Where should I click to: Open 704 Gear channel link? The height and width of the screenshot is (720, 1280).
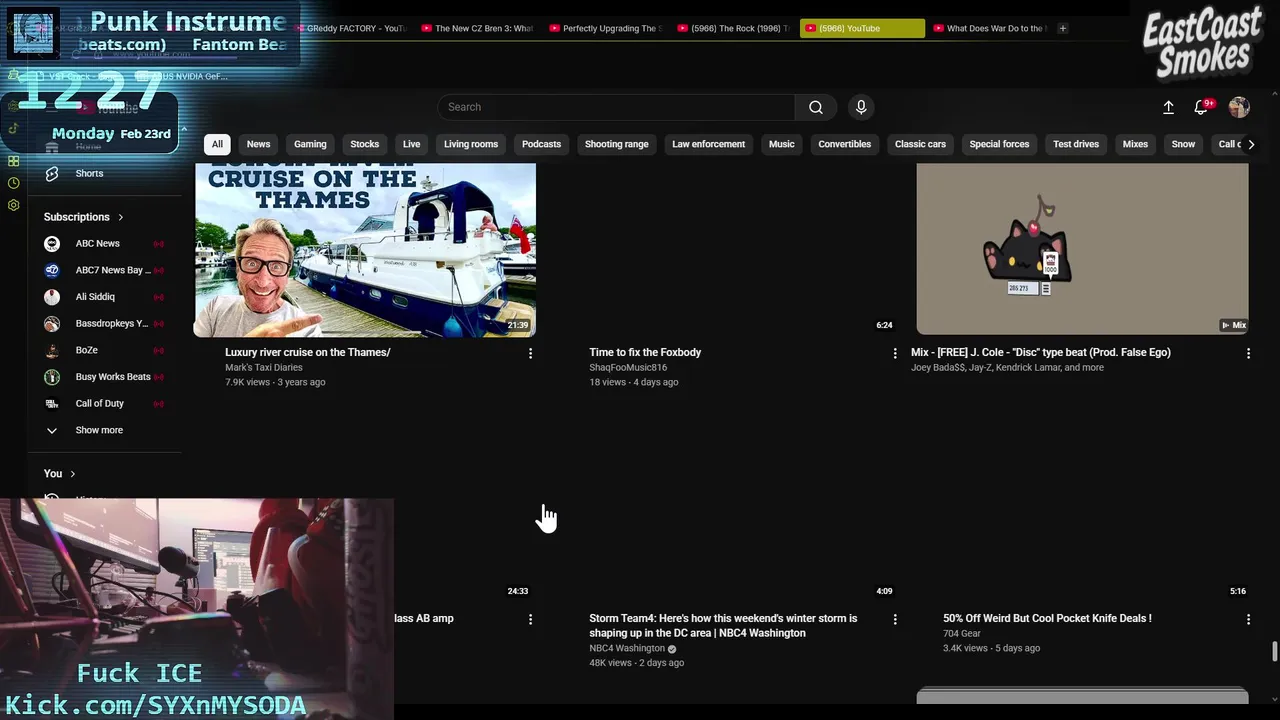point(962,633)
